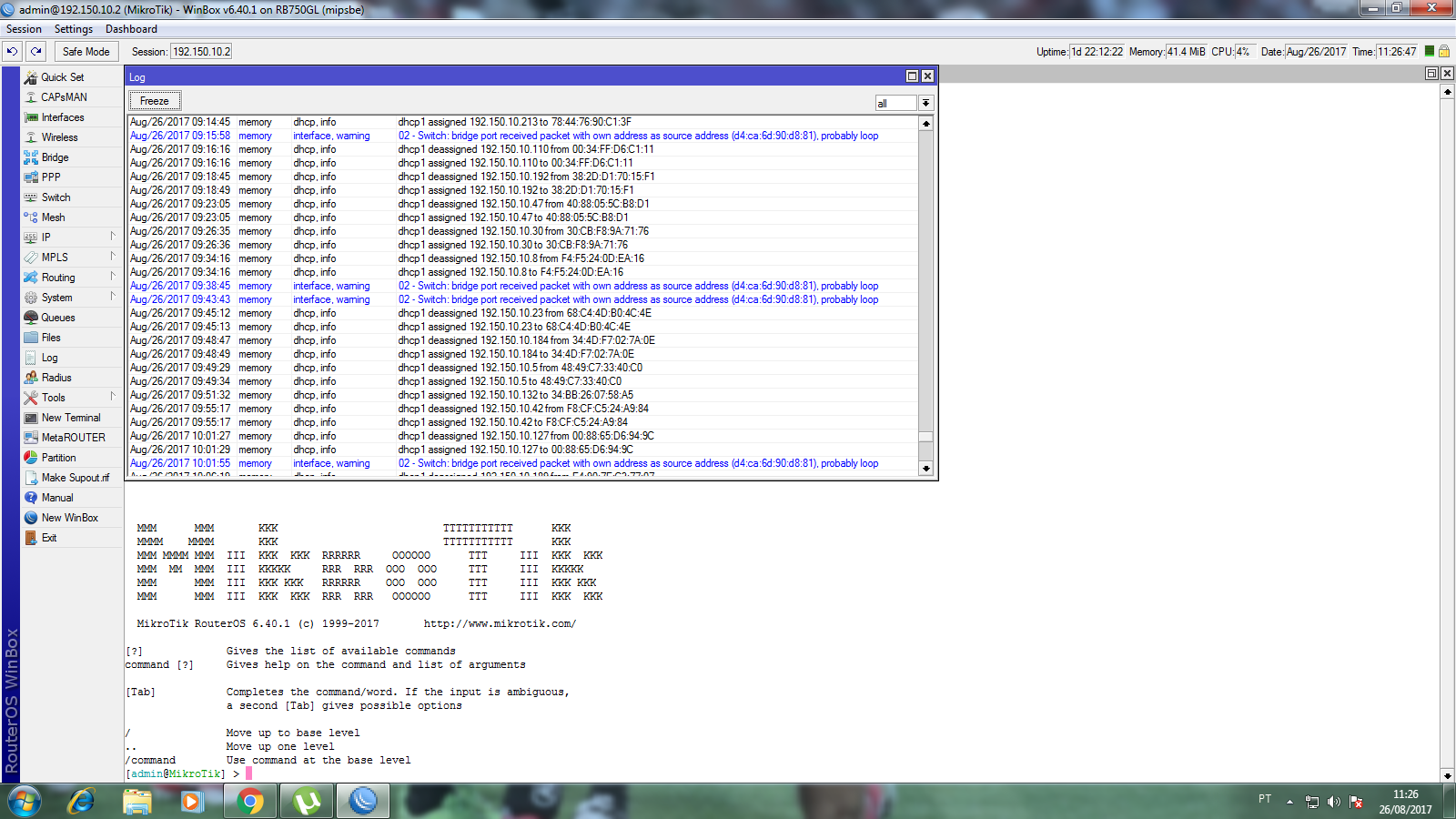
Task: Select Make Supout.rif
Action: [75, 478]
